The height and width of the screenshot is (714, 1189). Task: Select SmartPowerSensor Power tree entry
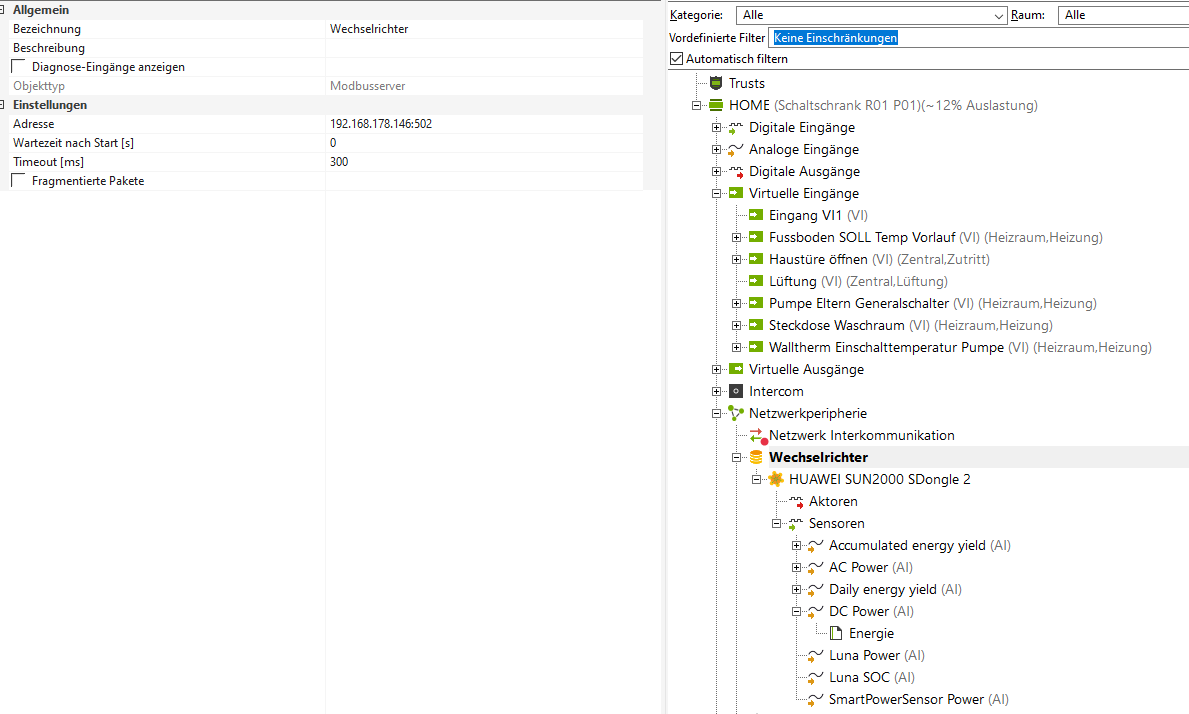click(906, 699)
